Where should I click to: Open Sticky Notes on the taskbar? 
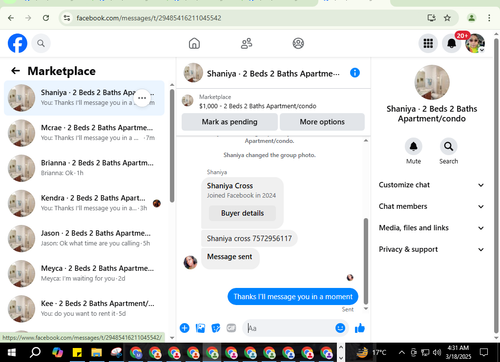(77, 352)
